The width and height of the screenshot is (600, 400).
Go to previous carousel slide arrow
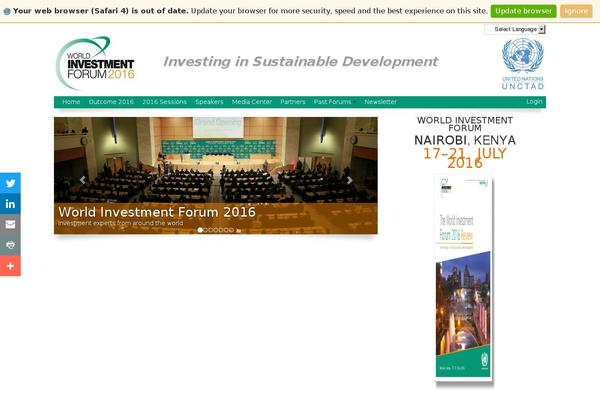tap(83, 180)
